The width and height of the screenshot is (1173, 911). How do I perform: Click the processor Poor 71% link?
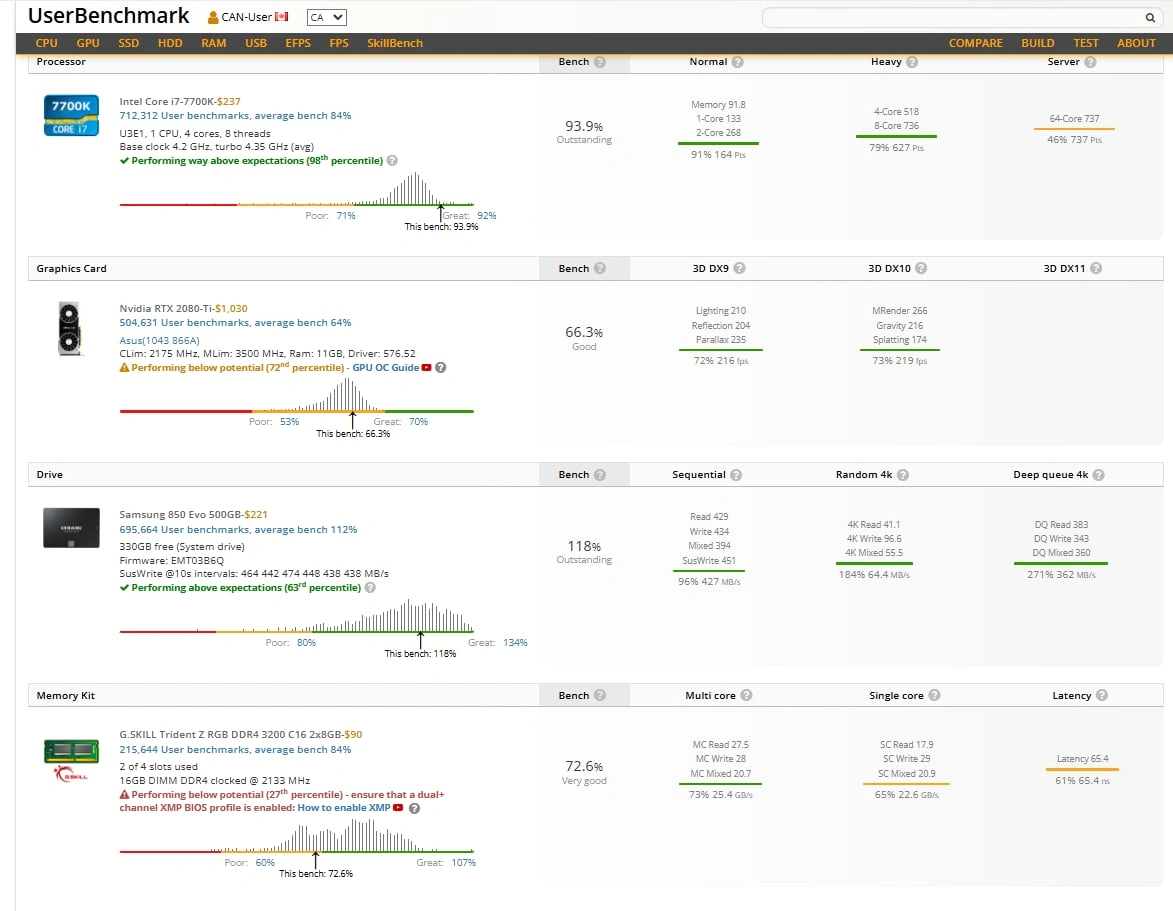click(346, 215)
